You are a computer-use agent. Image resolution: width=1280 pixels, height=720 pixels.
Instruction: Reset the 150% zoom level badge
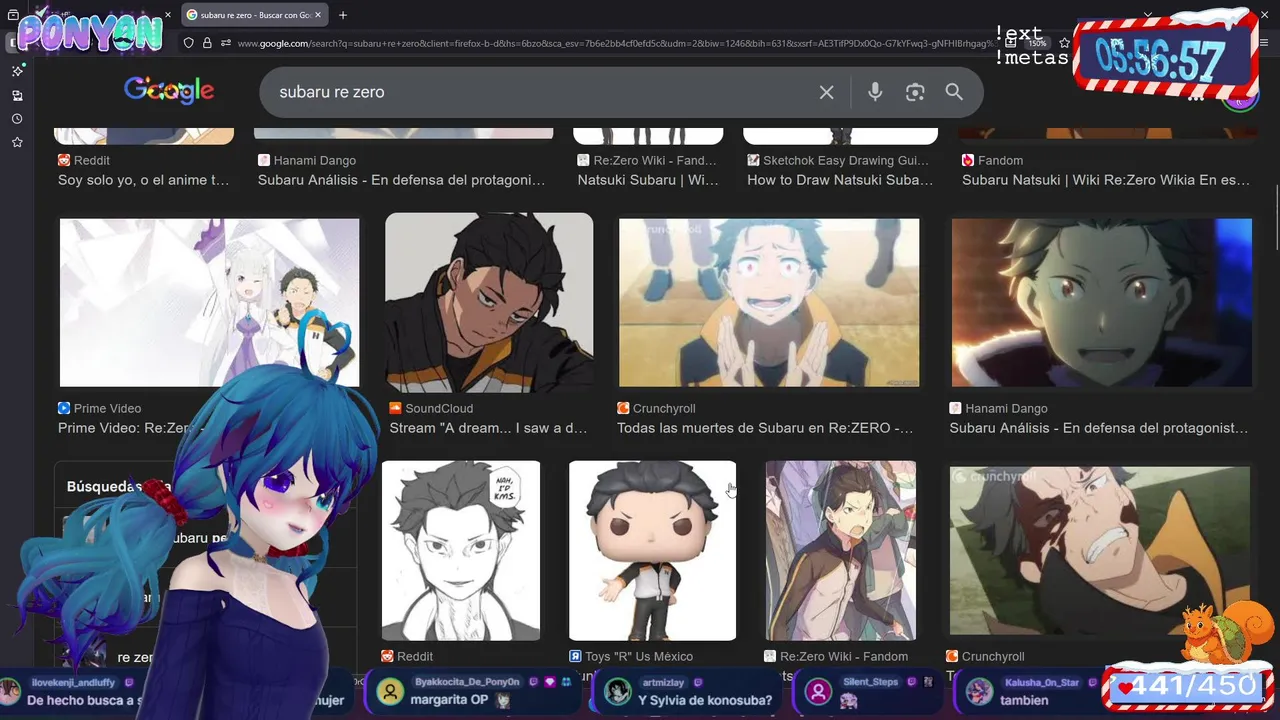(1038, 43)
